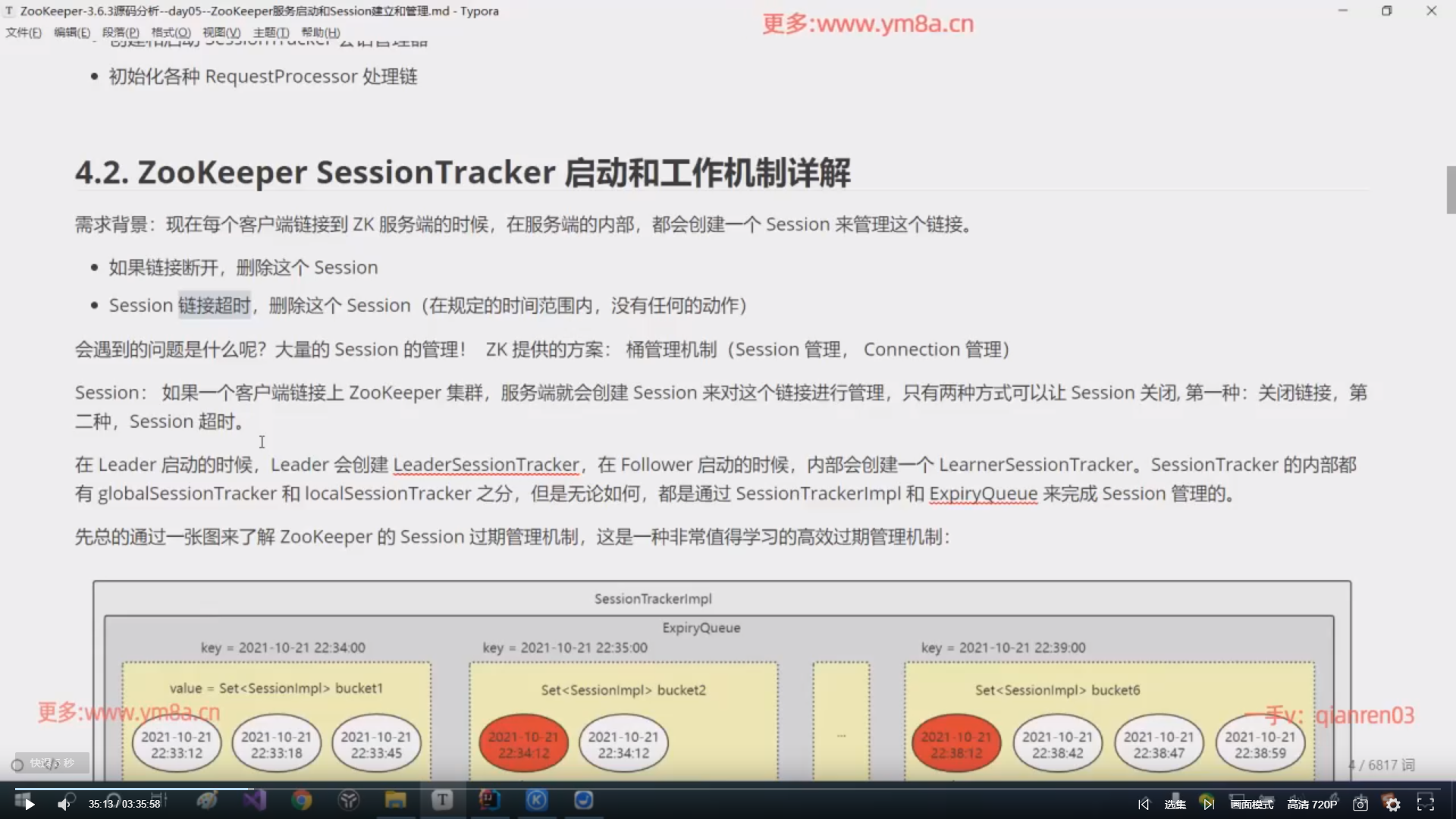
Task: Open IntelliJ IDEA from the taskbar
Action: (x=489, y=800)
